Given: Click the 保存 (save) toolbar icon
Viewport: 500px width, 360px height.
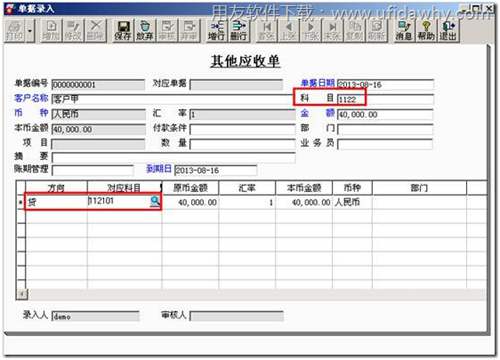Looking at the screenshot, I should (123, 30).
